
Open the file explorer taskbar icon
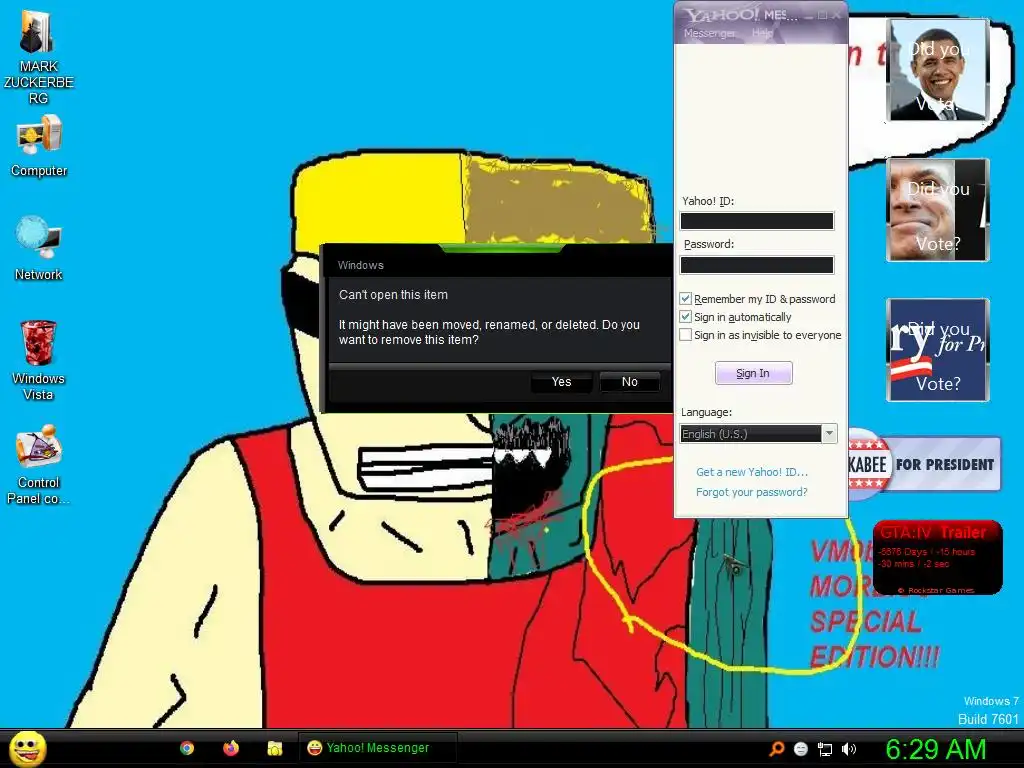[274, 748]
